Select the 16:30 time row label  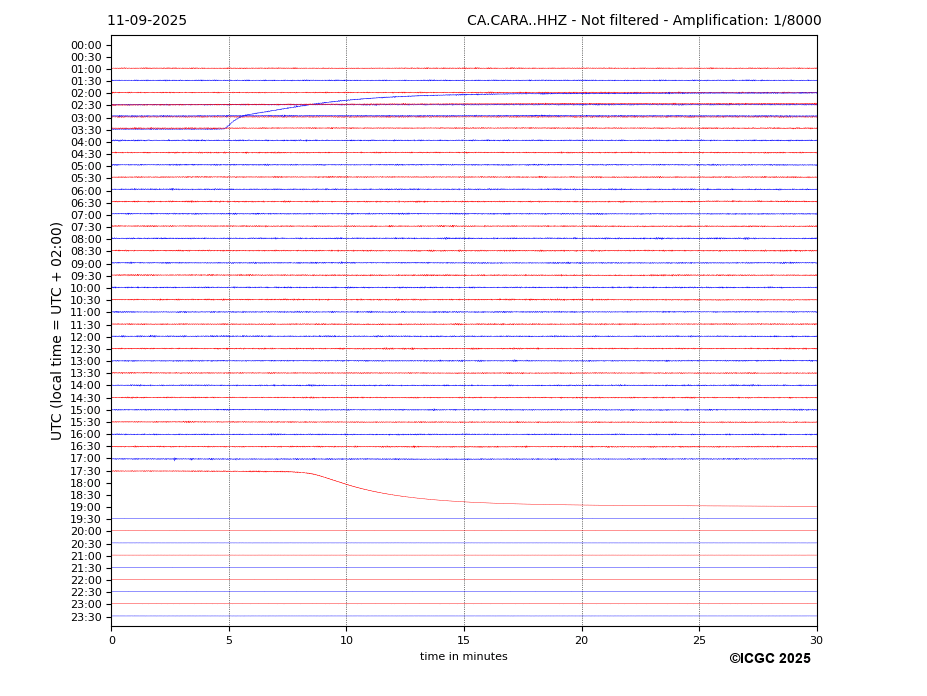(x=86, y=446)
